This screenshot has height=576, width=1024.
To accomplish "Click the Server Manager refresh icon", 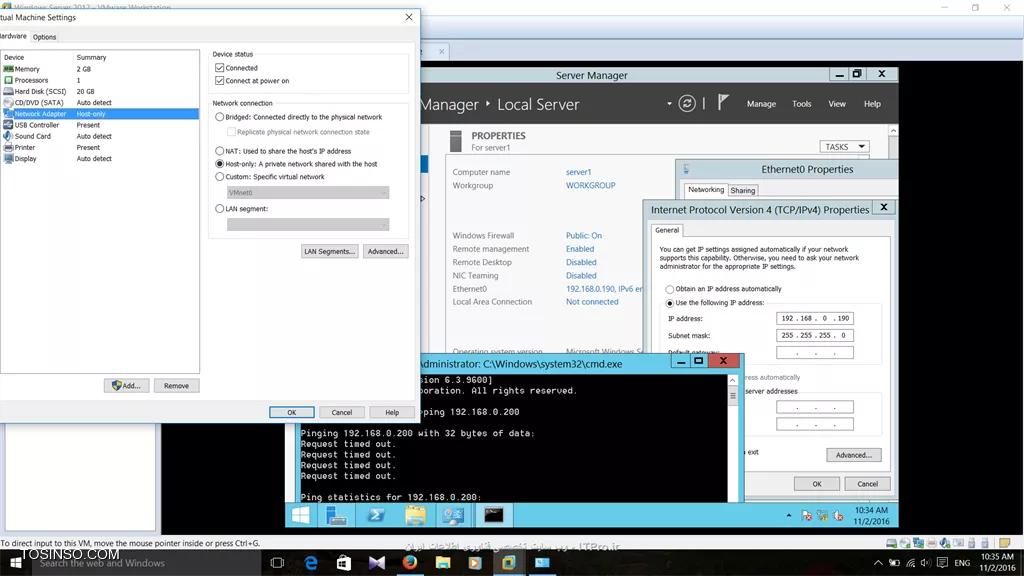I will (x=686, y=103).
